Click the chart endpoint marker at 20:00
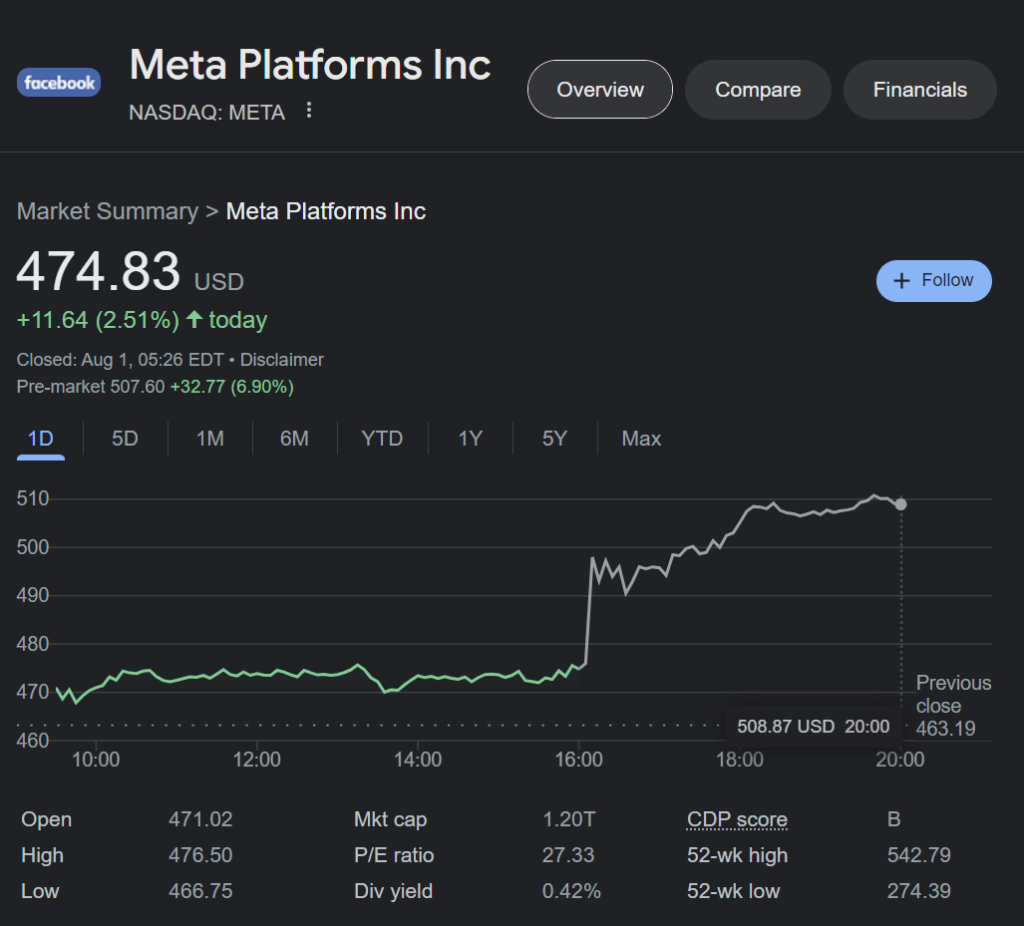The width and height of the screenshot is (1024, 926). click(901, 504)
